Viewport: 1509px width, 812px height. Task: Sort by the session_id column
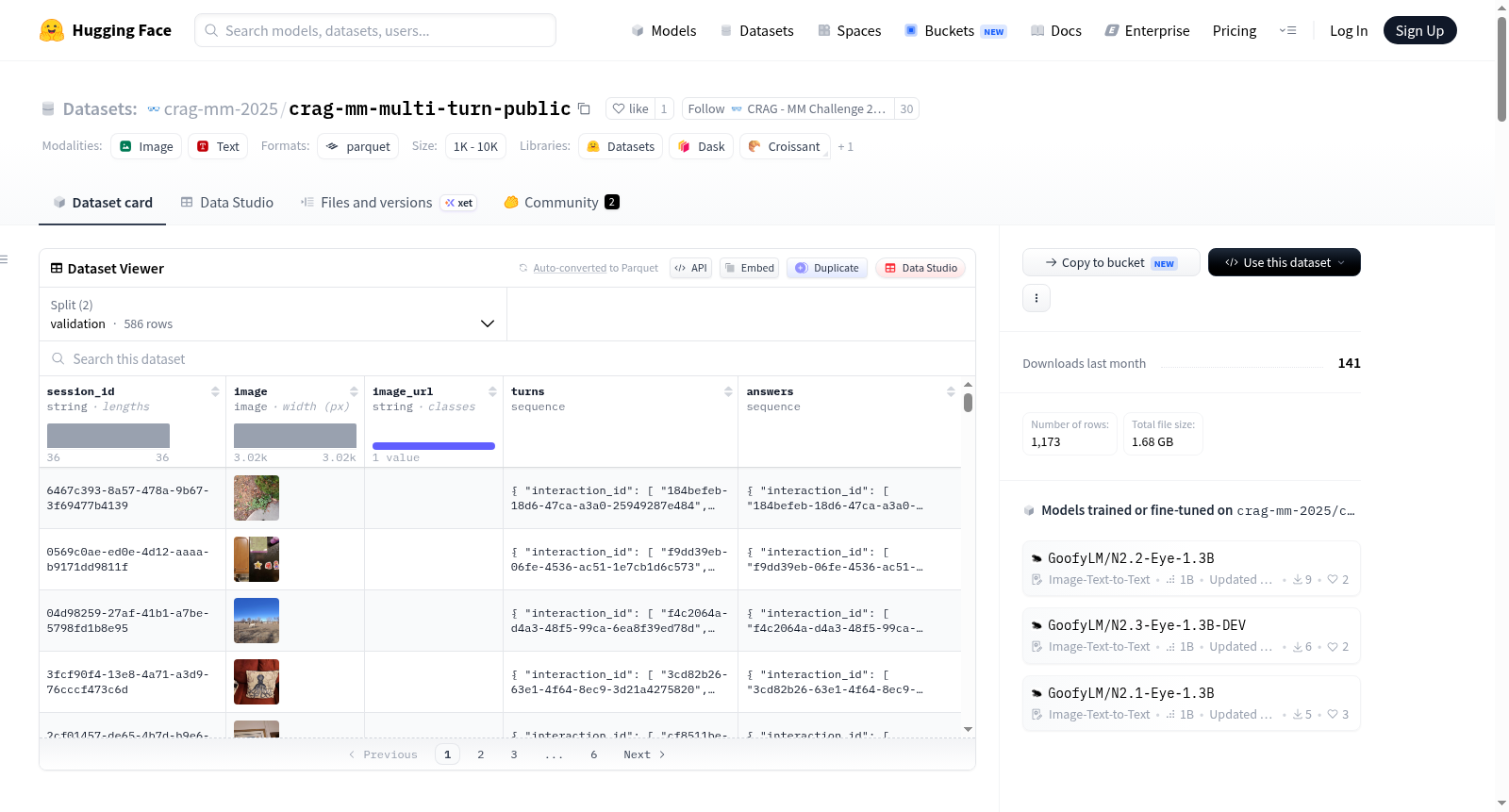coord(215,391)
